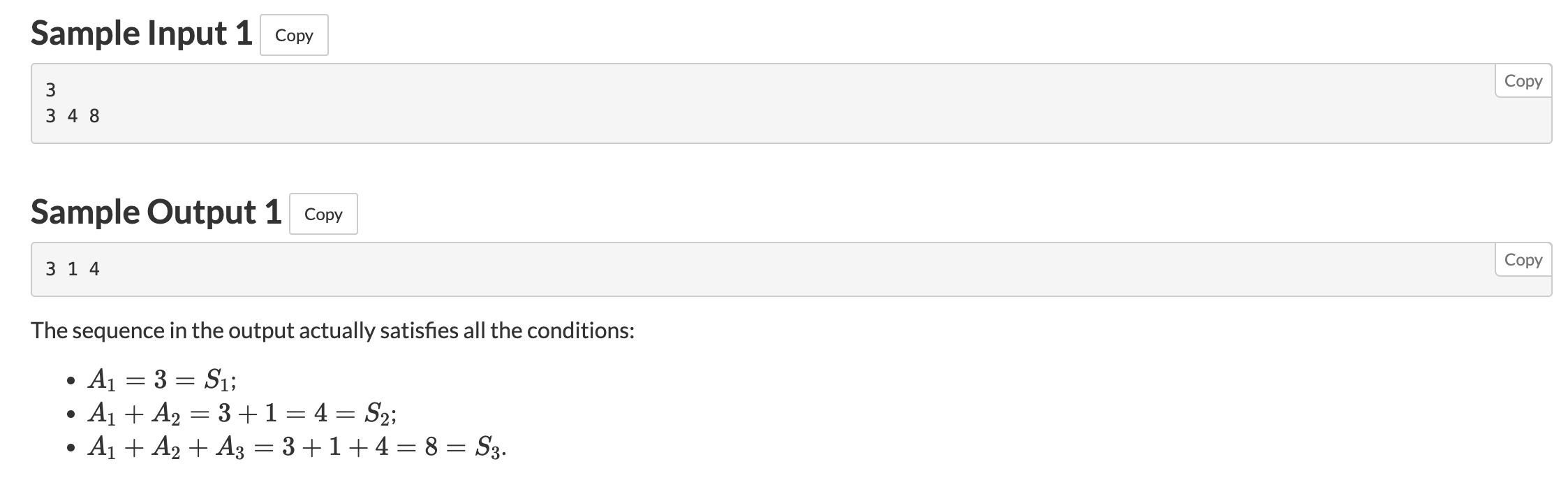1568x485 pixels.
Task: Click the last number 4 in sample output
Action: pyautogui.click(x=95, y=269)
